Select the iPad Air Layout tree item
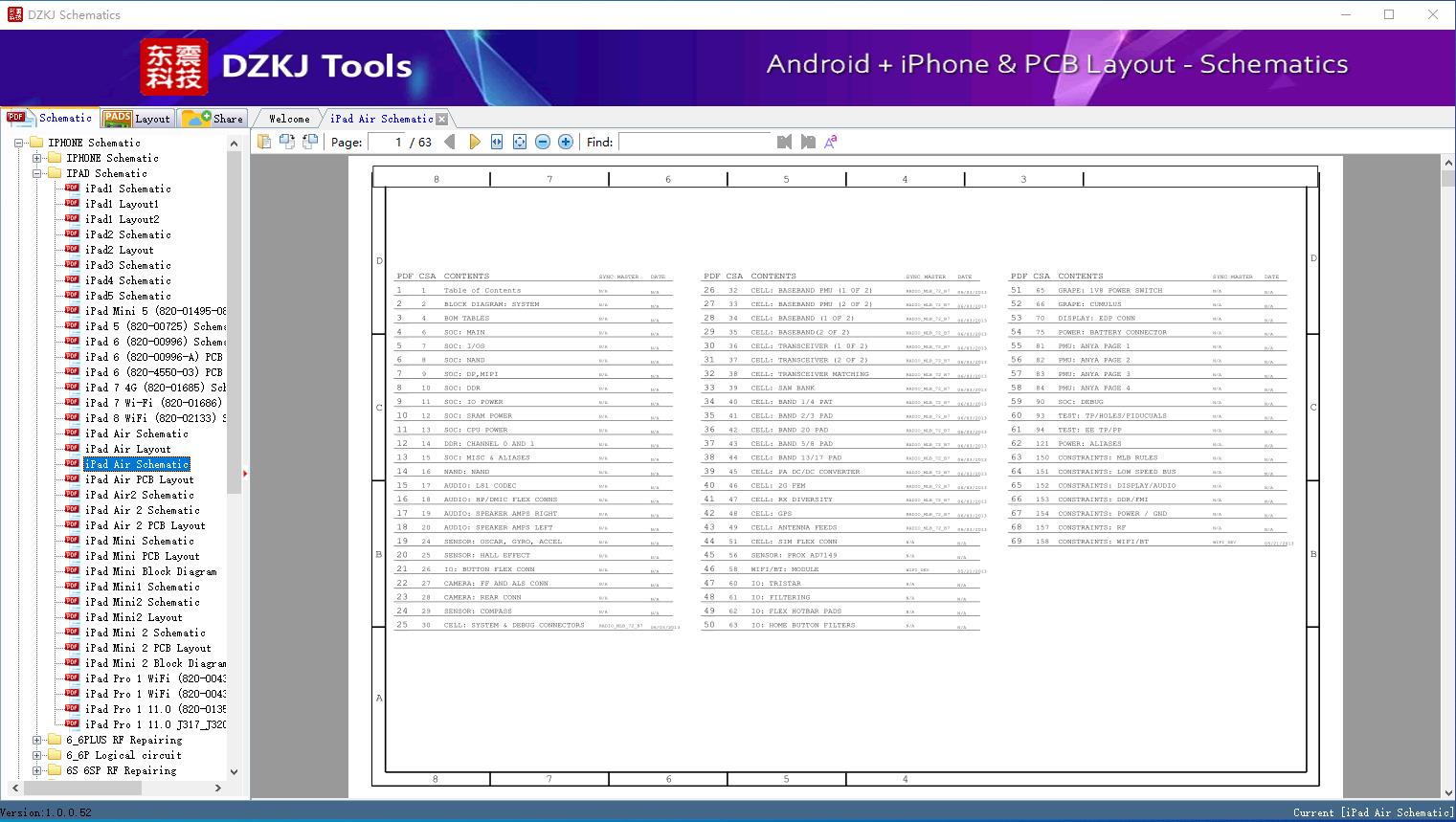 128,449
